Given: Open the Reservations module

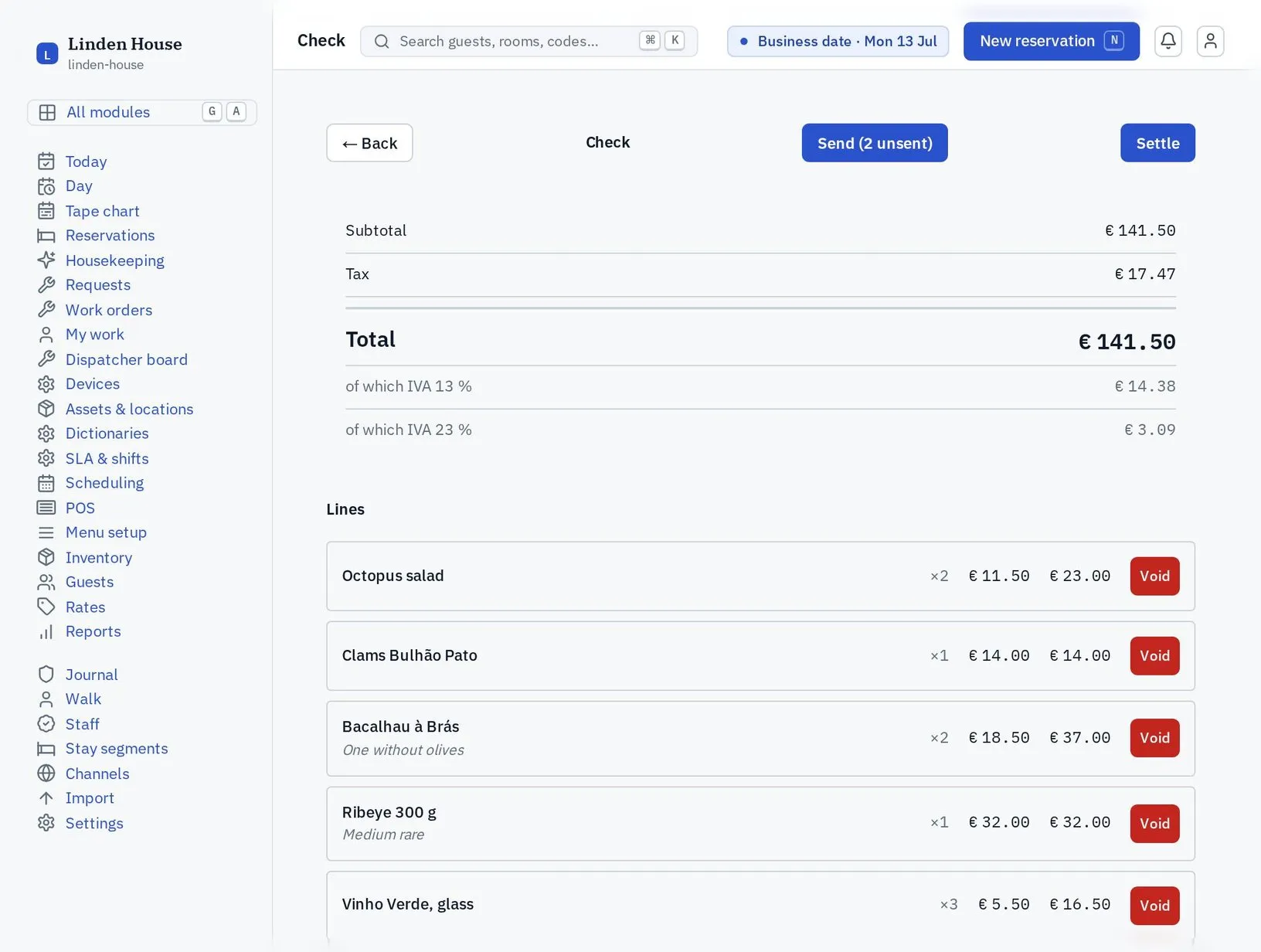Looking at the screenshot, I should (110, 236).
